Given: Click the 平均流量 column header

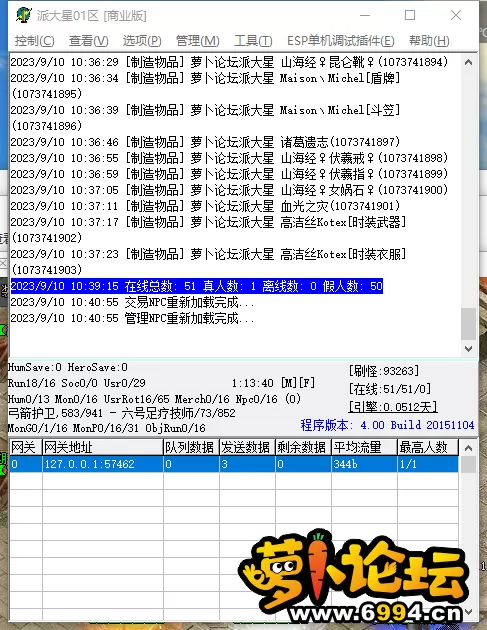Looking at the screenshot, I should pos(364,447).
